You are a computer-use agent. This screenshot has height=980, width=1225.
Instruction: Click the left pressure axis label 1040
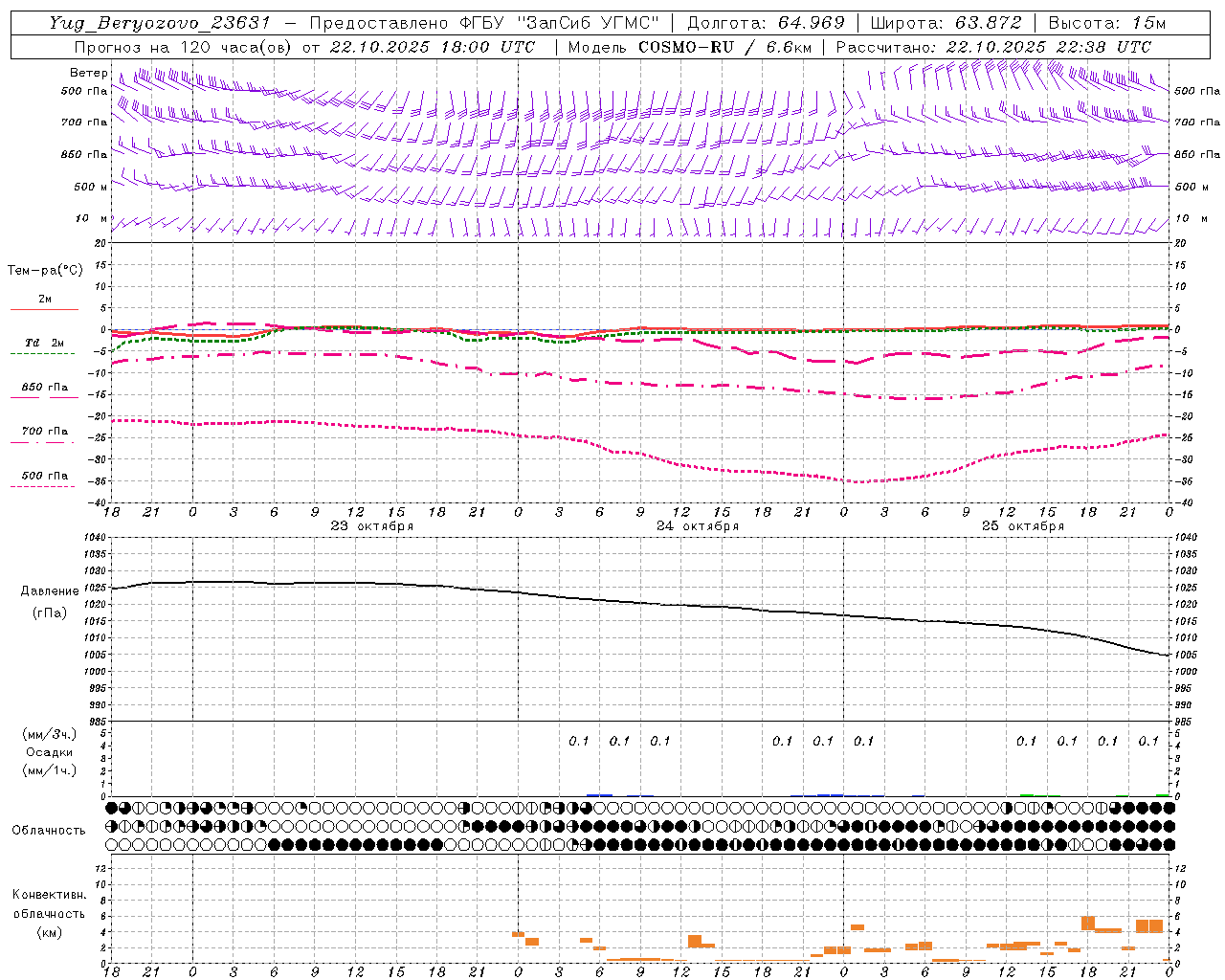click(x=93, y=537)
